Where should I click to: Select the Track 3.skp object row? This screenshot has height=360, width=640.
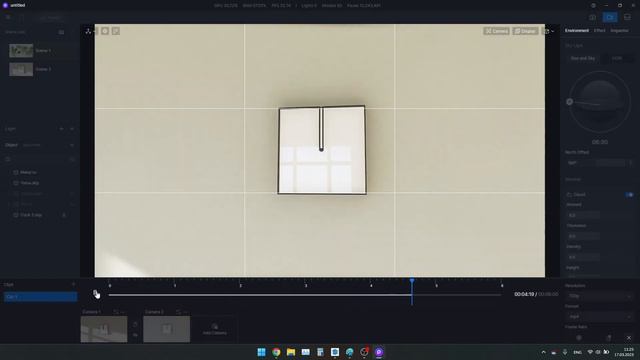[41, 215]
